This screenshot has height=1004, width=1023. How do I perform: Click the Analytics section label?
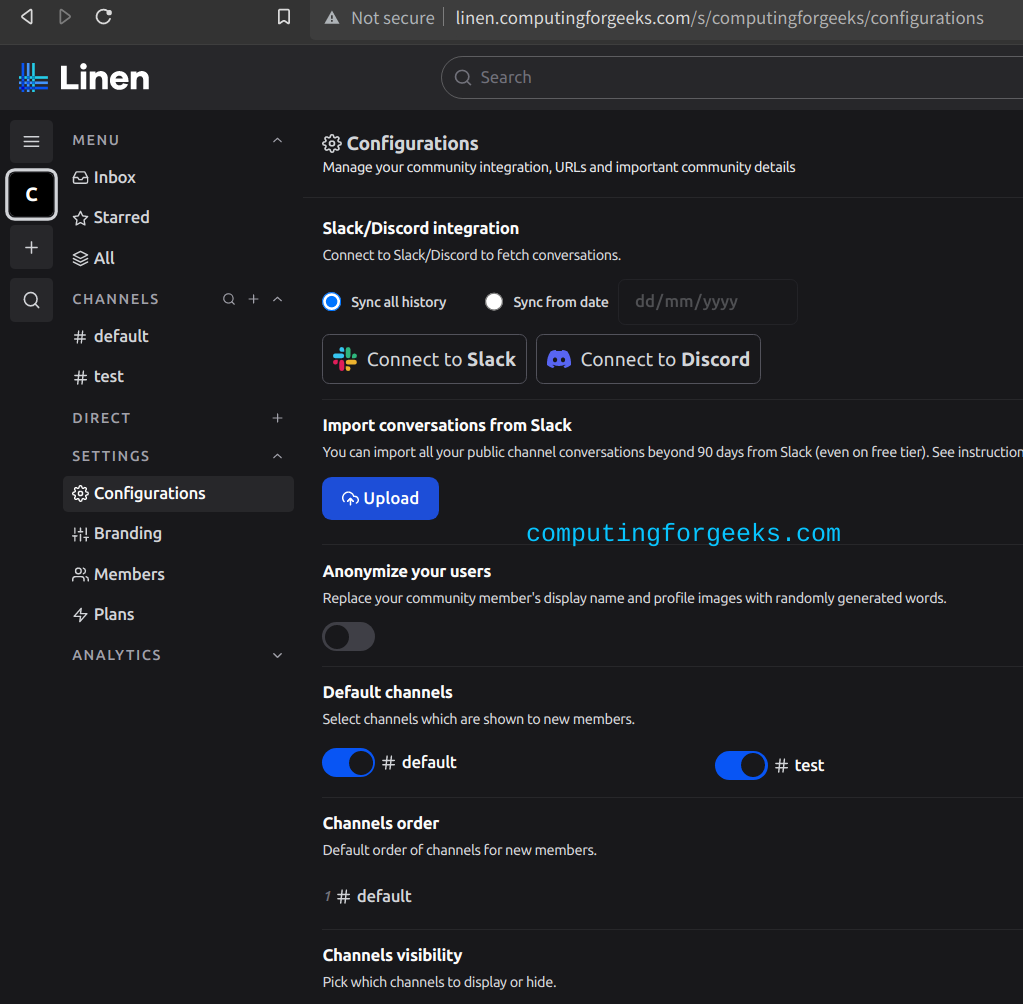click(117, 655)
